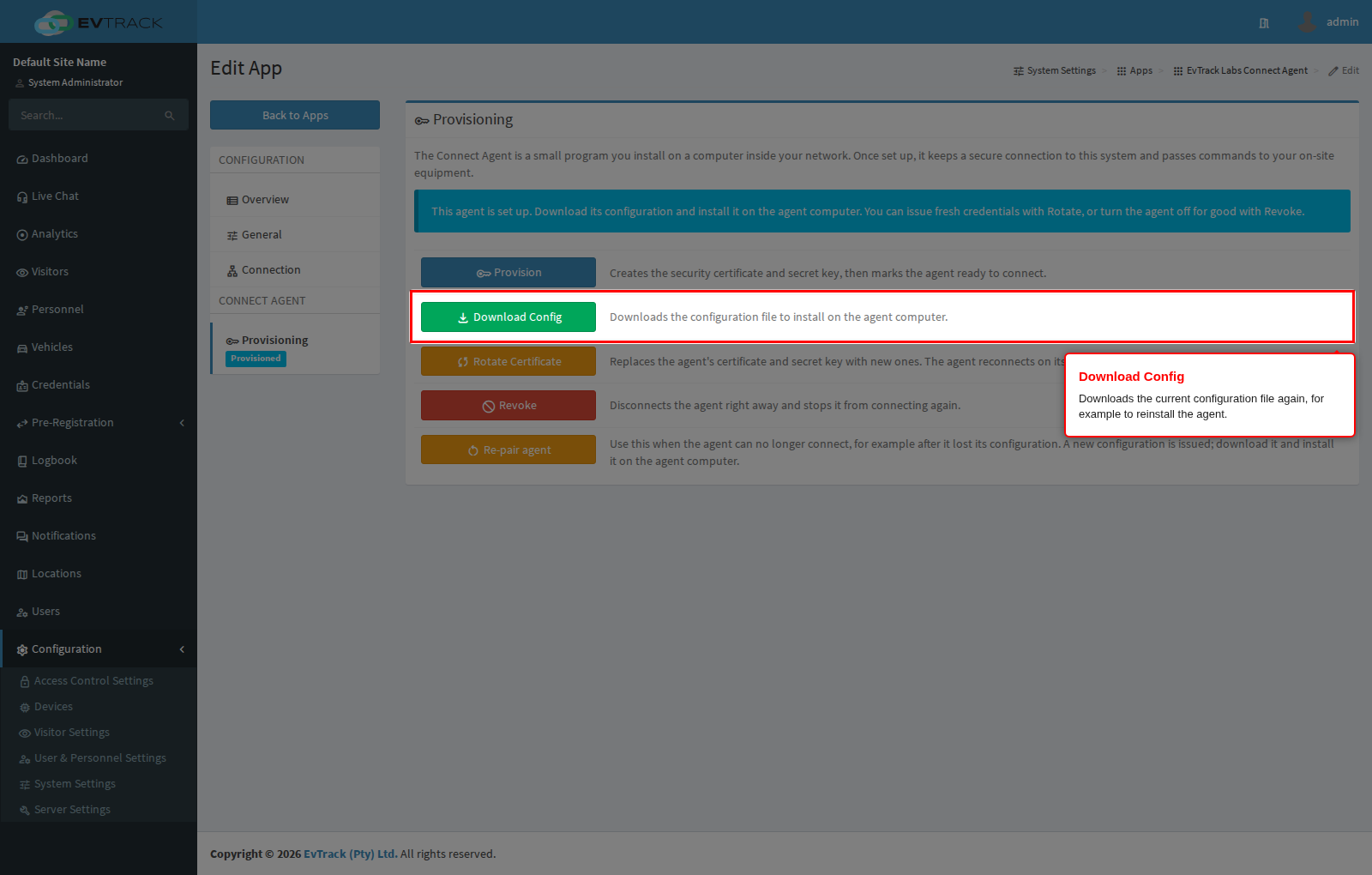Click the Provision button
The height and width of the screenshot is (875, 1372).
(x=508, y=273)
